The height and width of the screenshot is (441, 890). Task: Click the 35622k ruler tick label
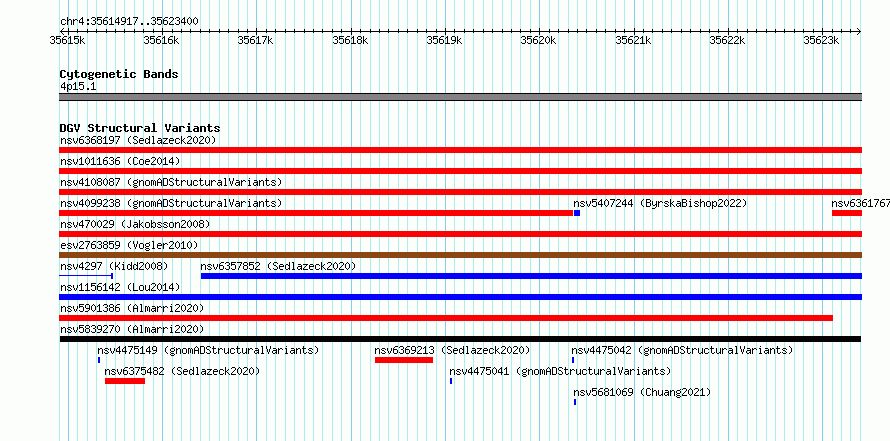coord(727,40)
